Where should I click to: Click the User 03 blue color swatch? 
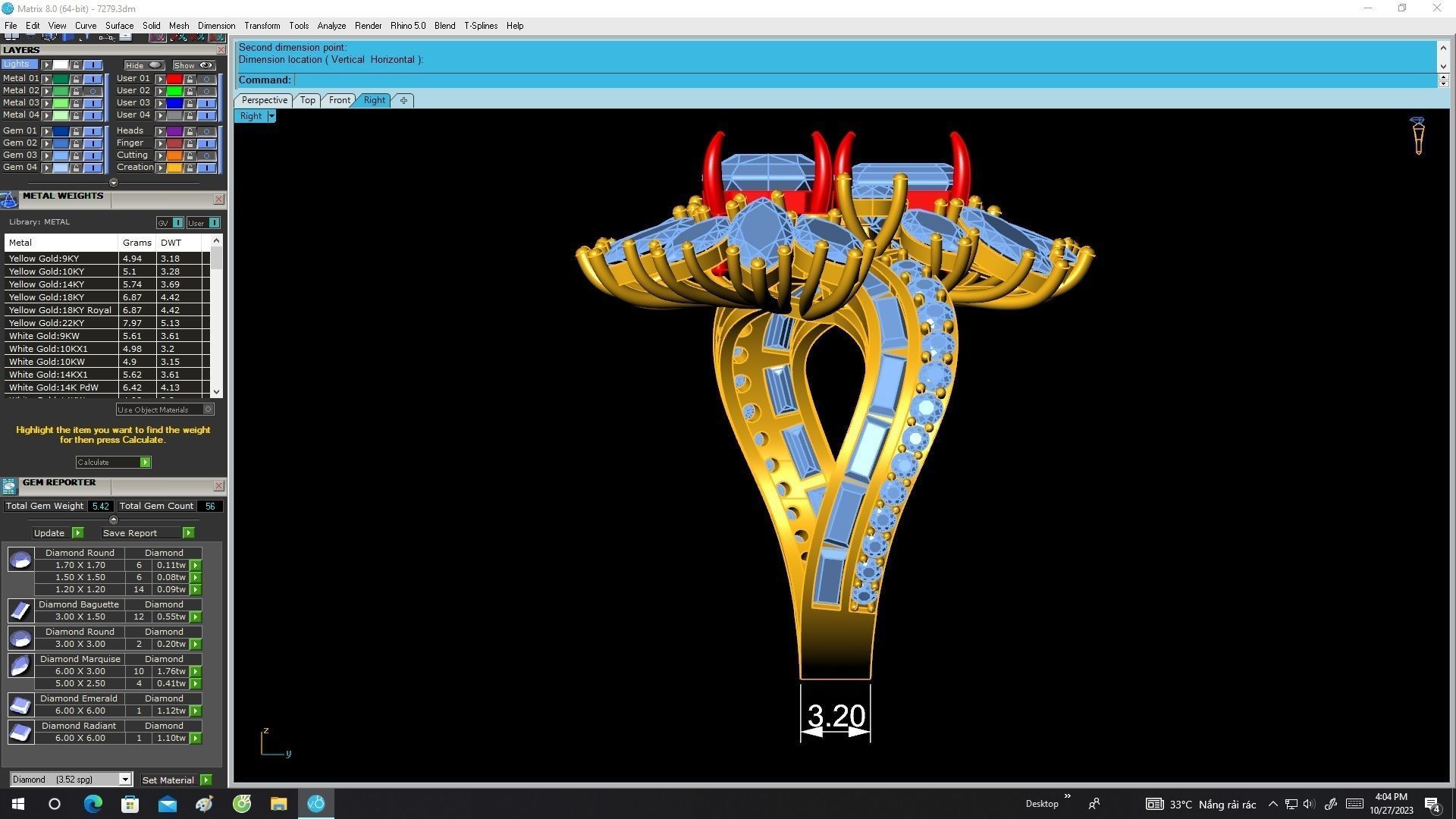coord(174,103)
